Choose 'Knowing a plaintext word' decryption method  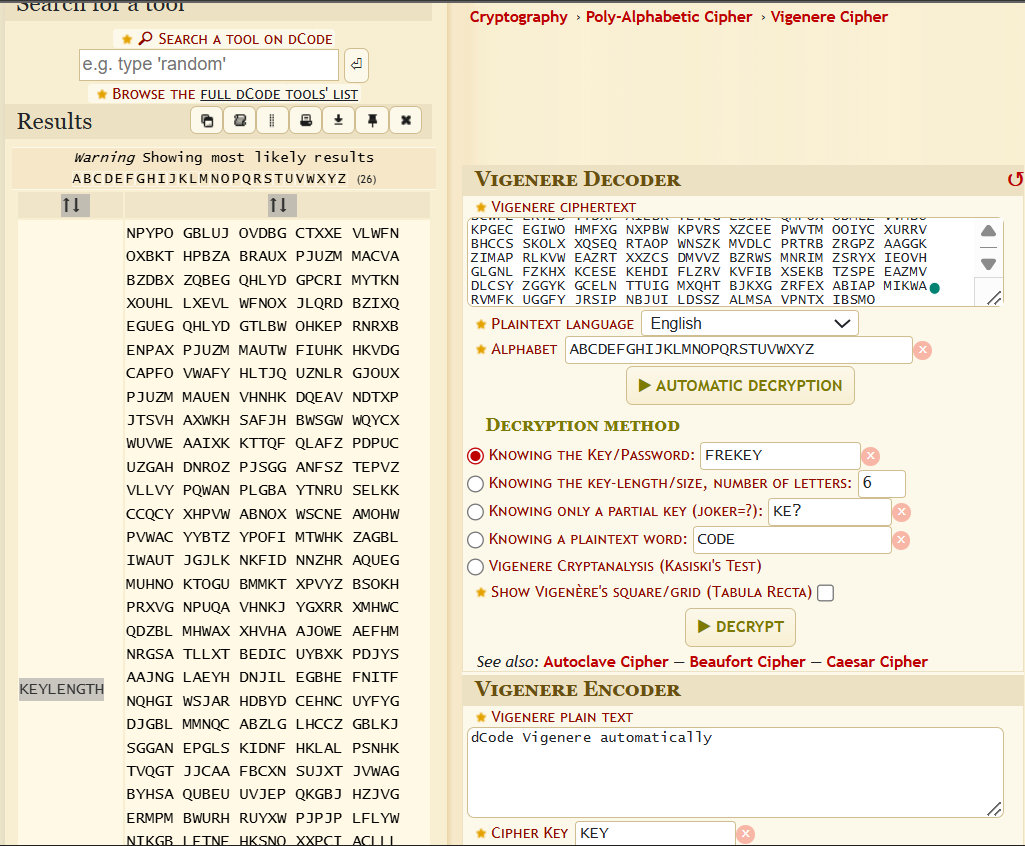[x=476, y=540]
